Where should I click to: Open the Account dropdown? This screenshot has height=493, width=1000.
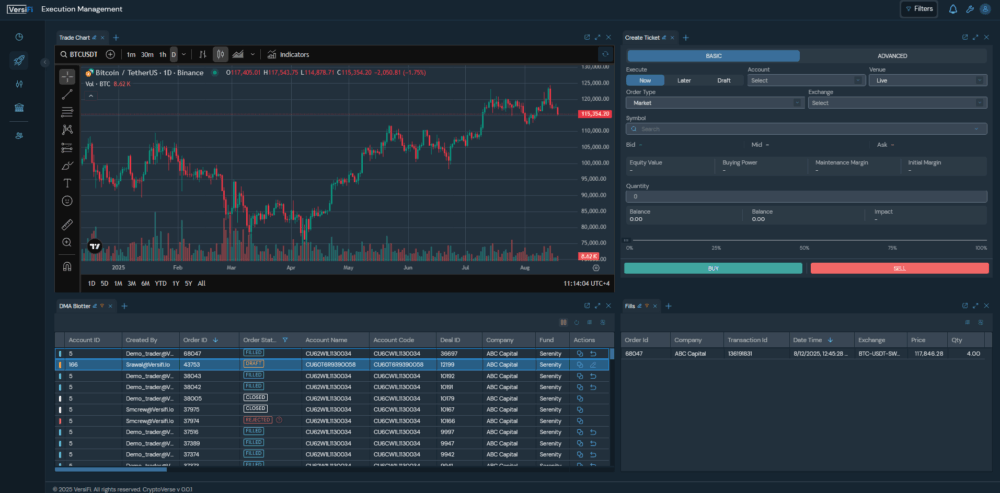pyautogui.click(x=804, y=80)
